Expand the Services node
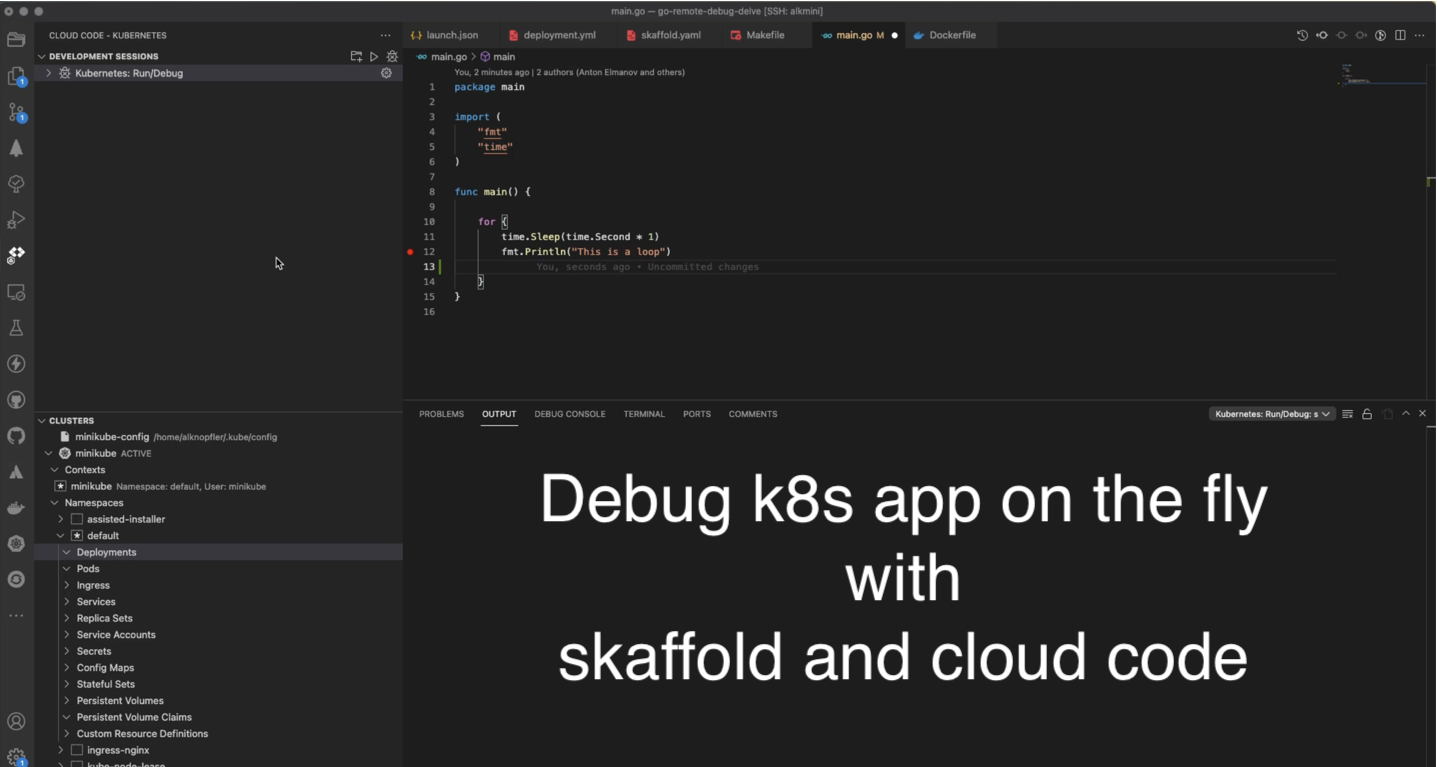The width and height of the screenshot is (1437, 767). [67, 602]
